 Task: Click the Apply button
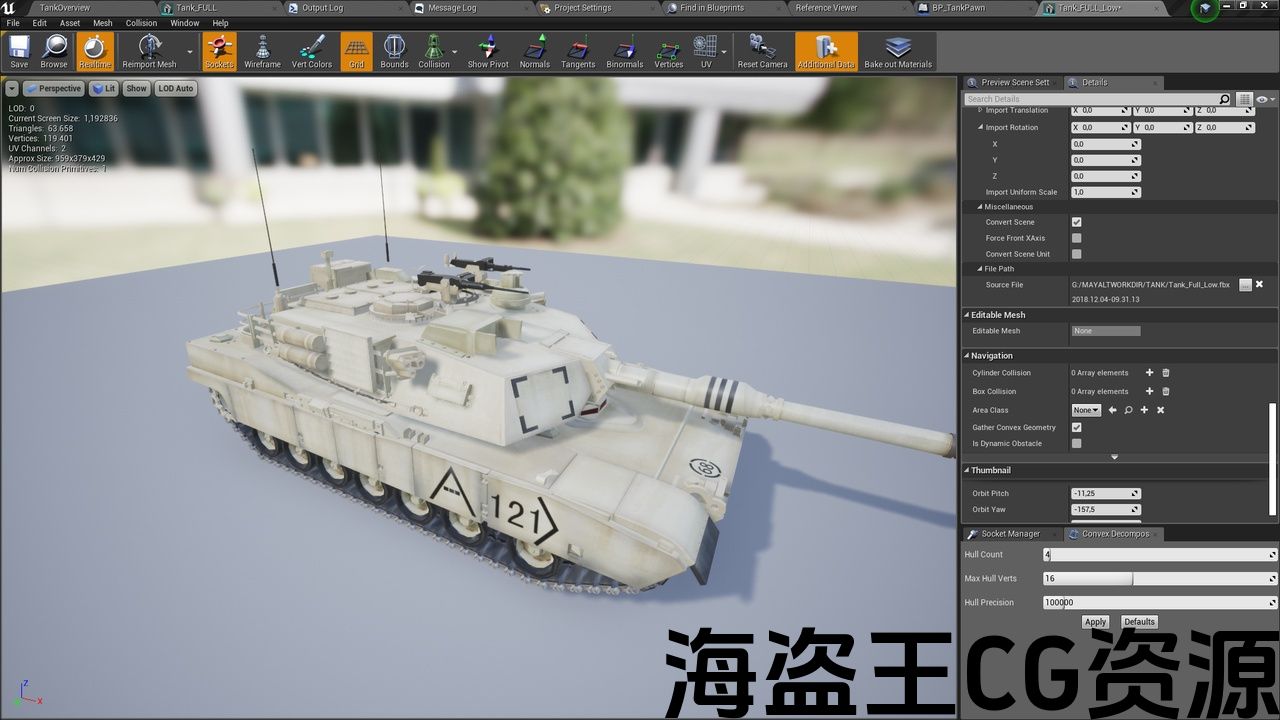pos(1095,622)
